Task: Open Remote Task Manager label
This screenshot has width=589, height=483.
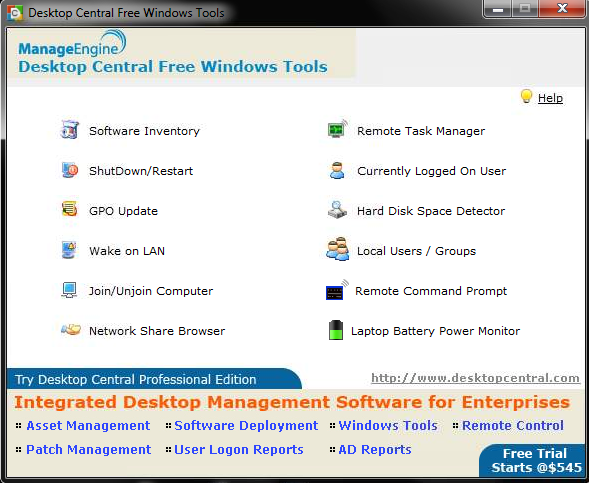Action: [421, 131]
